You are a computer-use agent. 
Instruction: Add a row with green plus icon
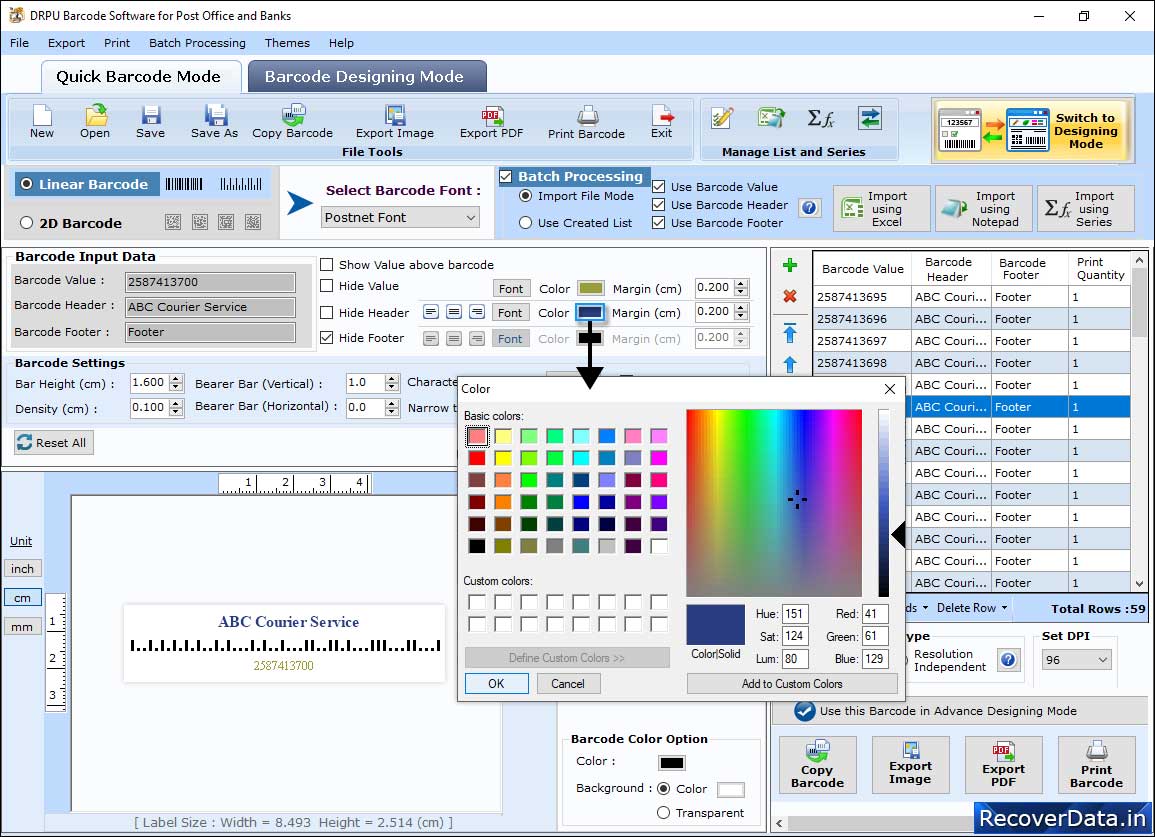point(790,266)
